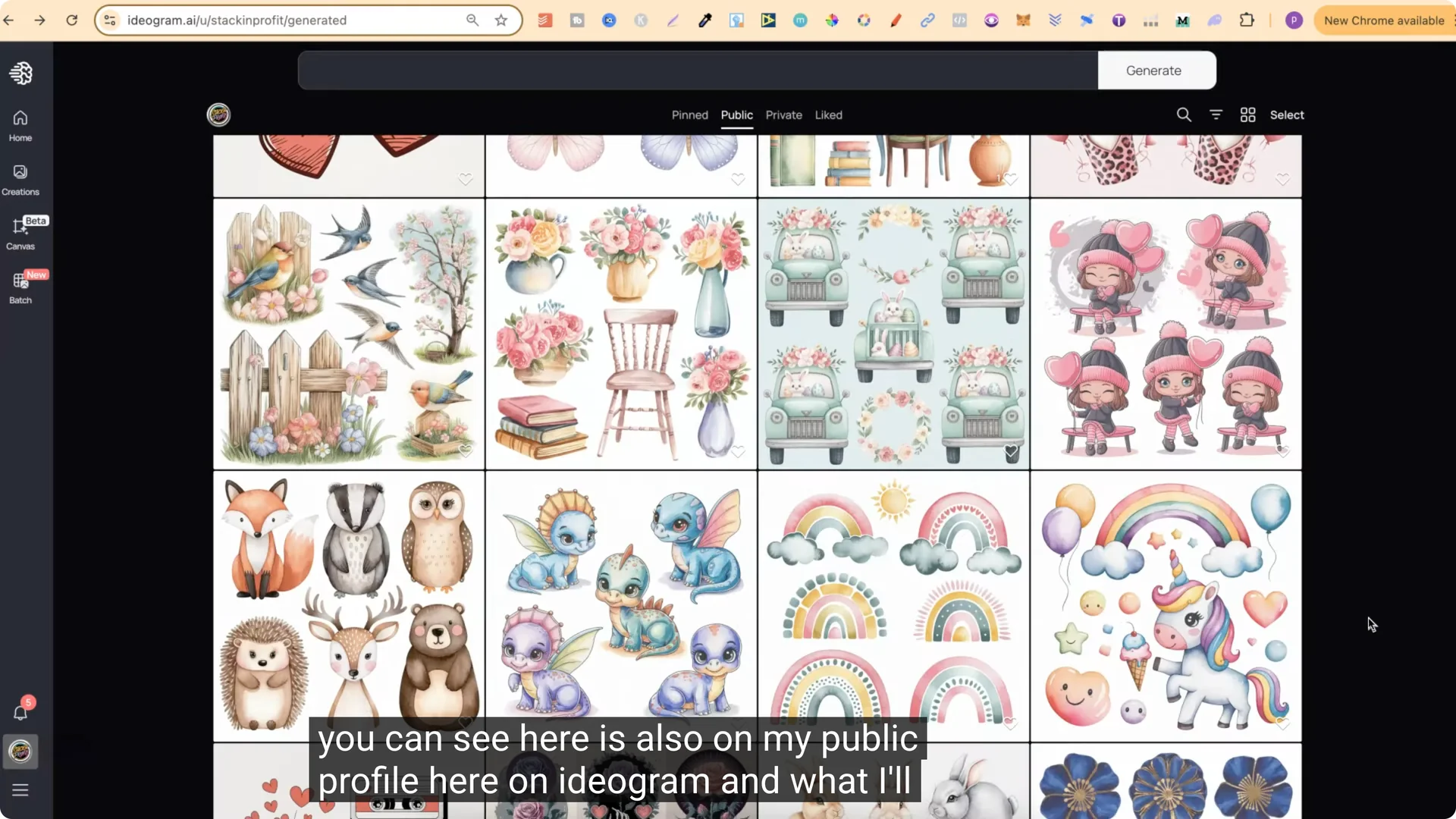Like the woodland animals image

[x=466, y=723]
